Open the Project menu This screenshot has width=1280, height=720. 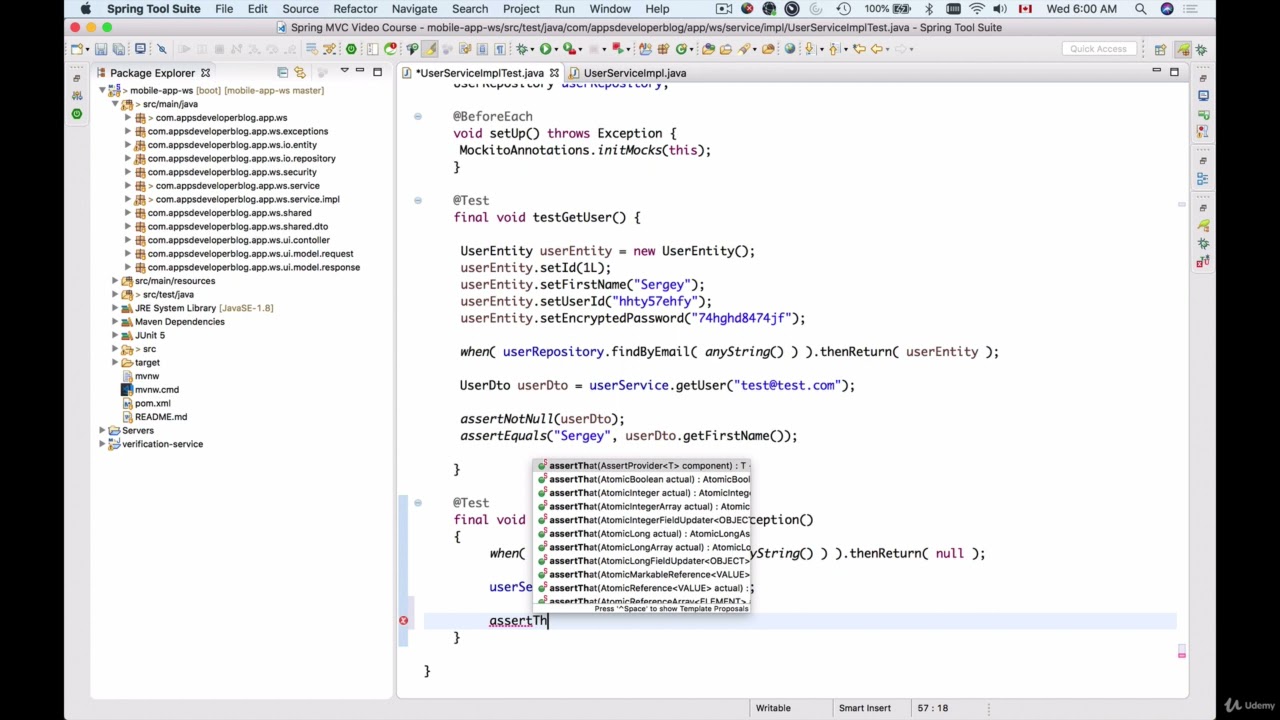[x=521, y=9]
